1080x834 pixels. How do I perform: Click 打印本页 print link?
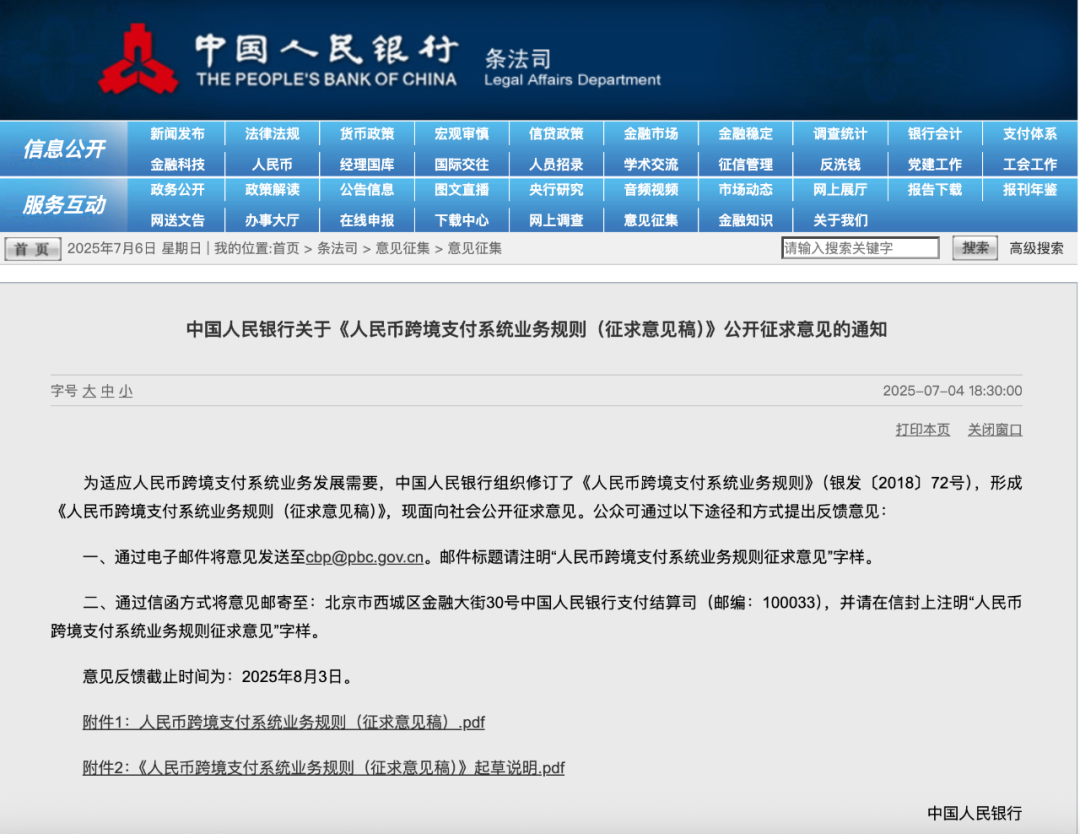[922, 430]
